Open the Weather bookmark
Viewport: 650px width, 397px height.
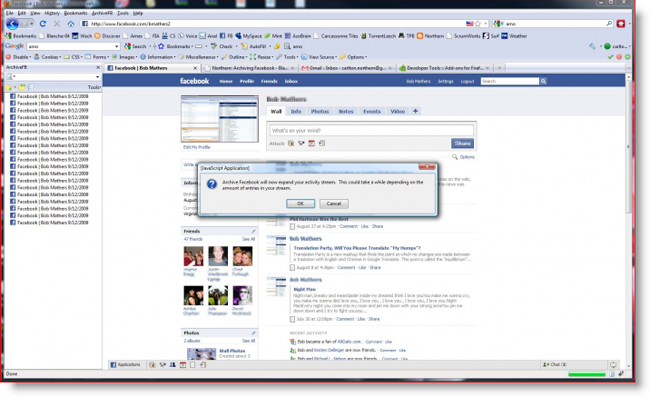click(x=514, y=36)
